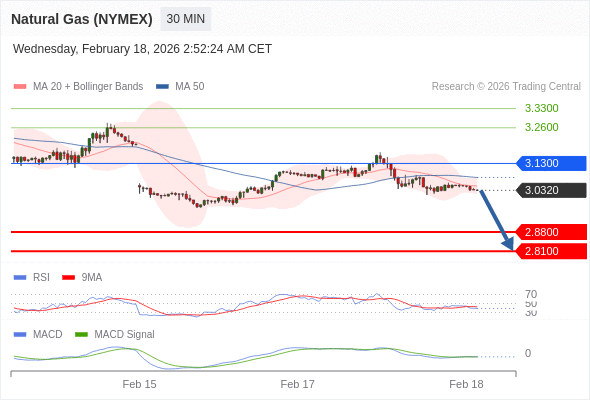
Task: Click the MACD legend swatch
Action: pos(20,335)
